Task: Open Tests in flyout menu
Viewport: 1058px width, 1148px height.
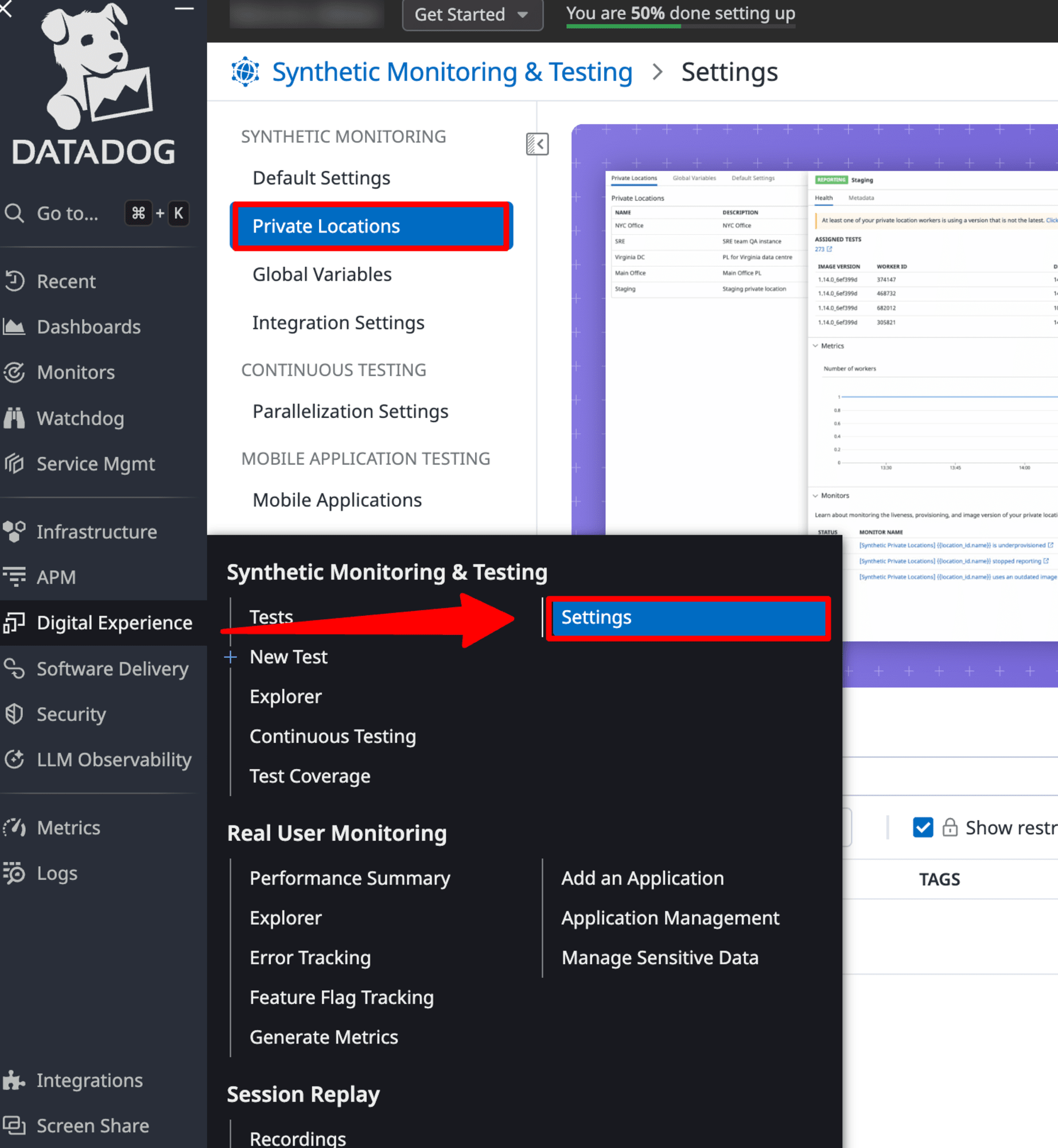Action: coord(271,617)
